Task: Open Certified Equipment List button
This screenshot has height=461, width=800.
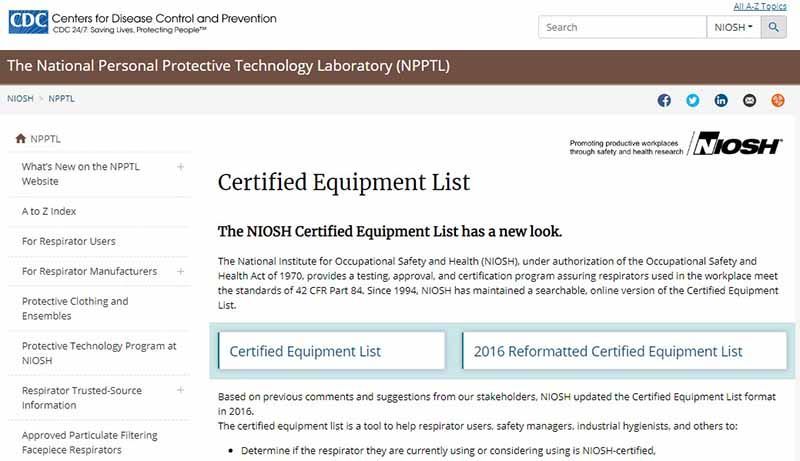Action: (x=332, y=351)
